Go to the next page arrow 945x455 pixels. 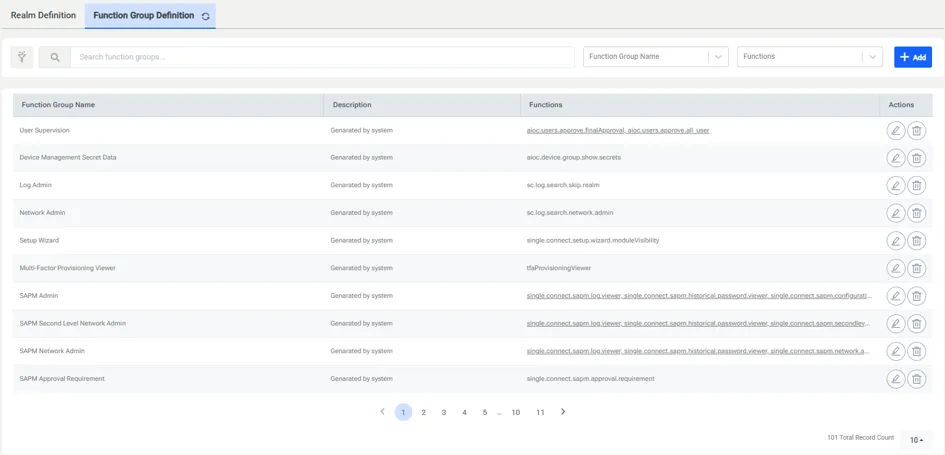(x=563, y=412)
